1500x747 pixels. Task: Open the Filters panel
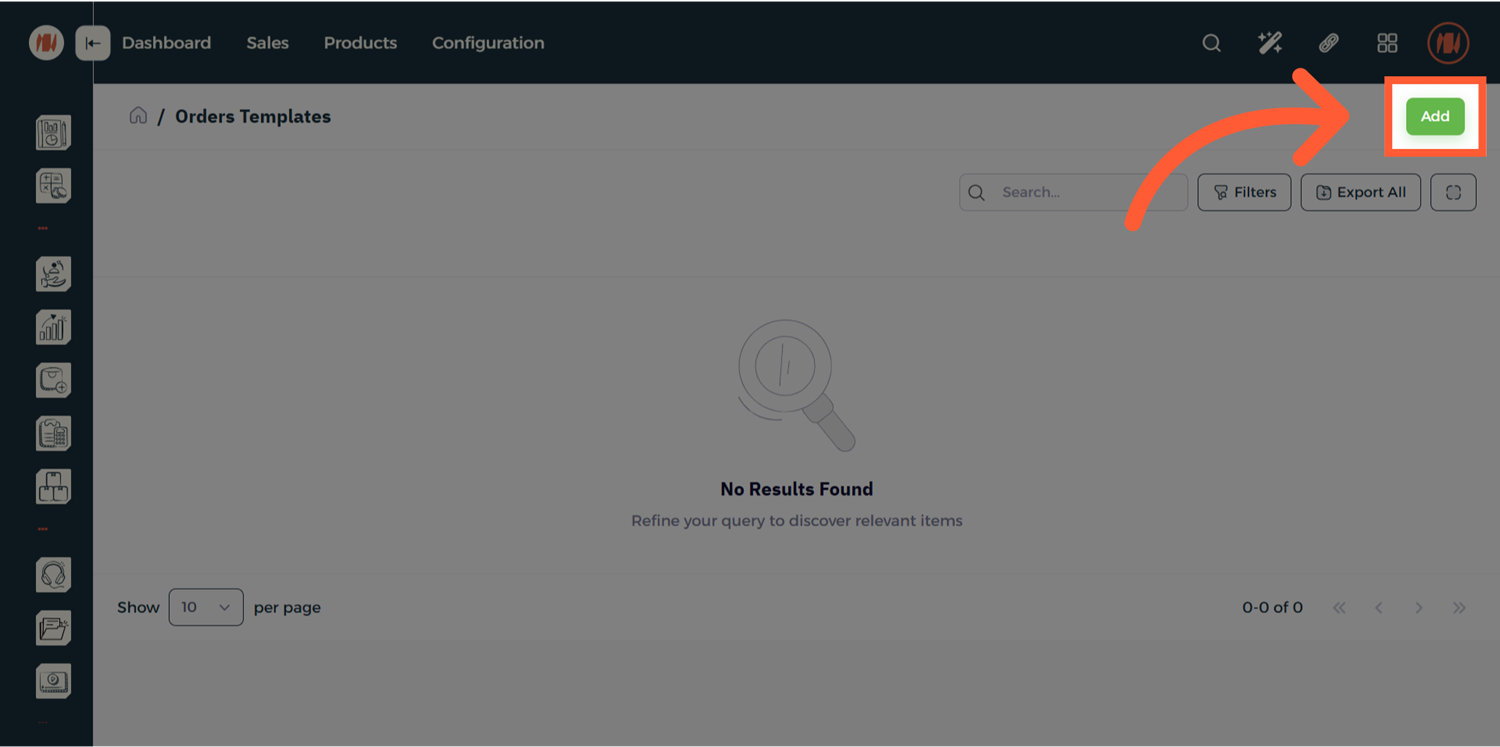[1244, 192]
